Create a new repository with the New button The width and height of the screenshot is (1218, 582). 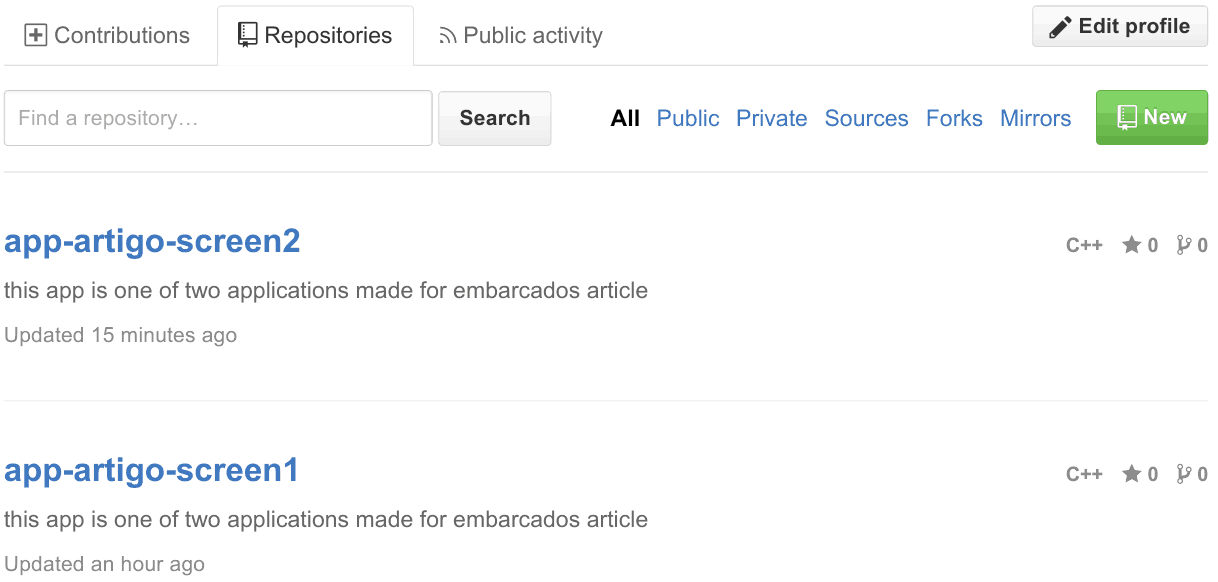pyautogui.click(x=1151, y=117)
